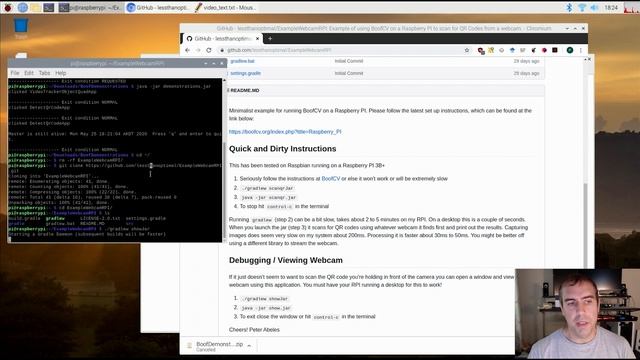This screenshot has height=360, width=640.
Task: Open the BoofCV link in step one
Action: 331,179
